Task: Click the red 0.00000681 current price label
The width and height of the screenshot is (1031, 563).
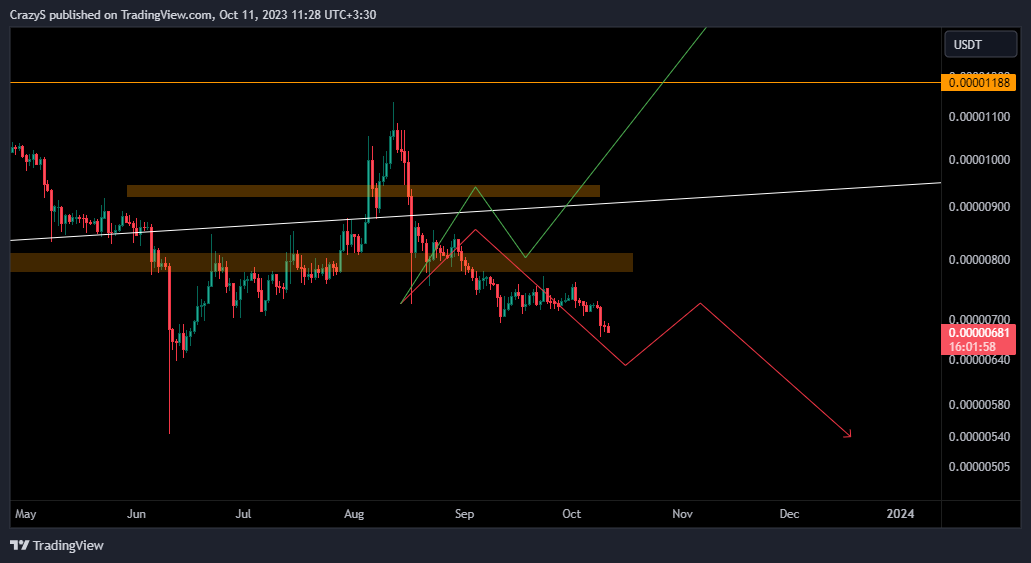Action: coord(978,333)
